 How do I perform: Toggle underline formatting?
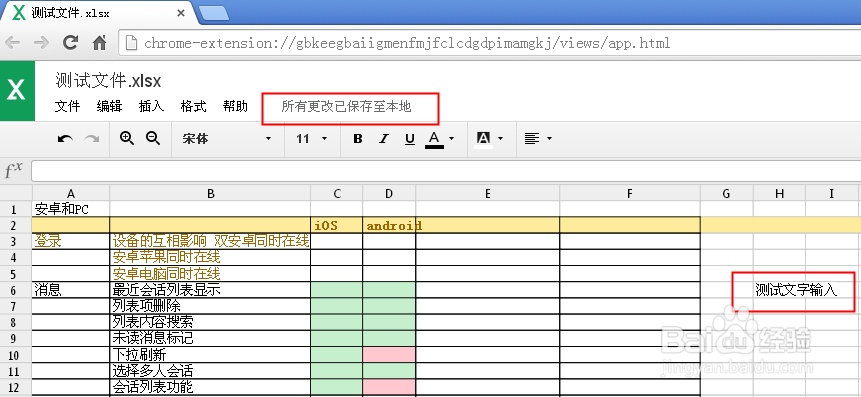point(410,139)
